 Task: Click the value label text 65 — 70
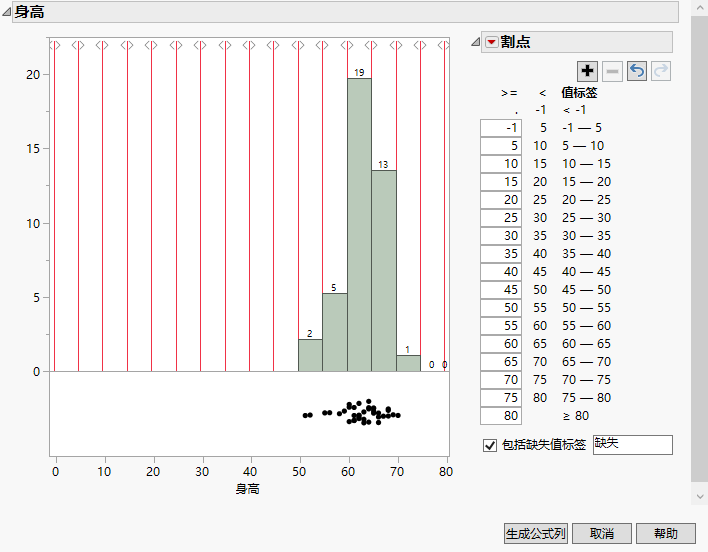tap(586, 362)
